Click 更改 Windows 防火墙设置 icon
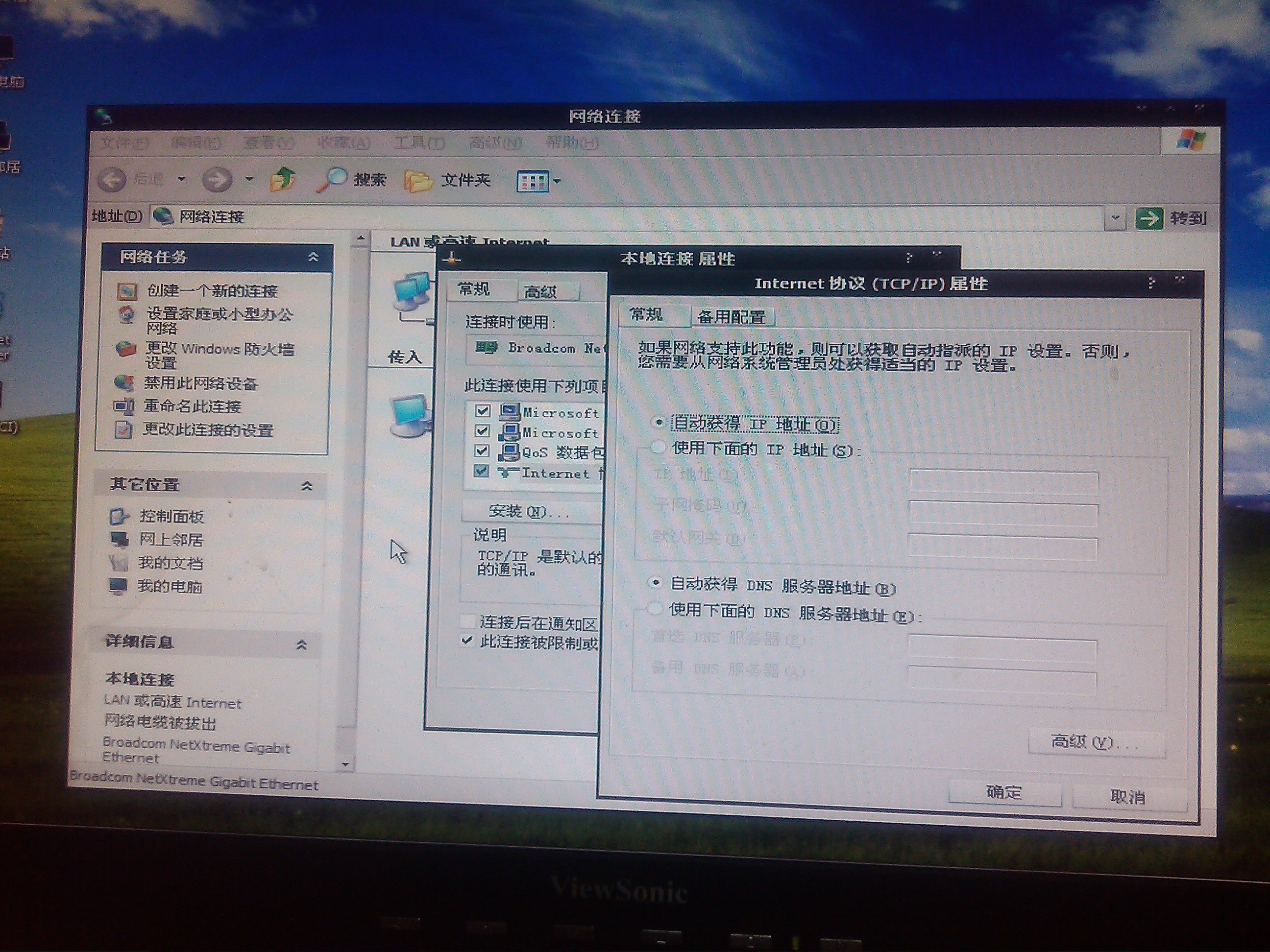1270x952 pixels. [x=125, y=349]
